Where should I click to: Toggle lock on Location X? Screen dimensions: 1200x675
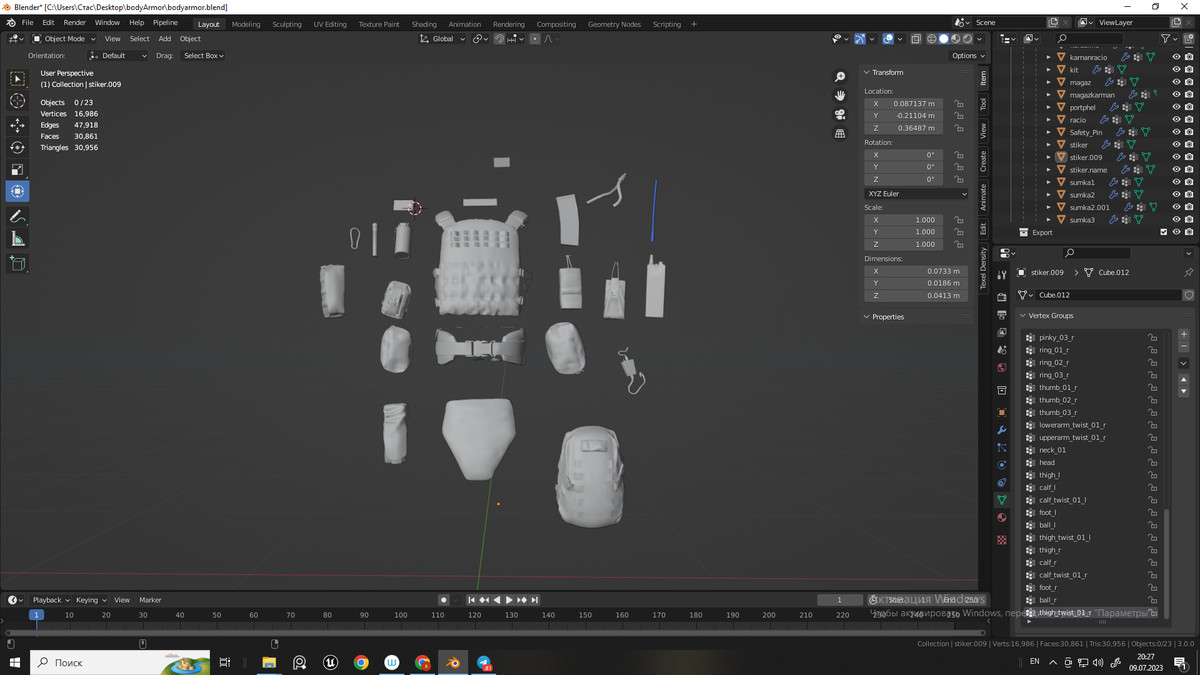(959, 104)
